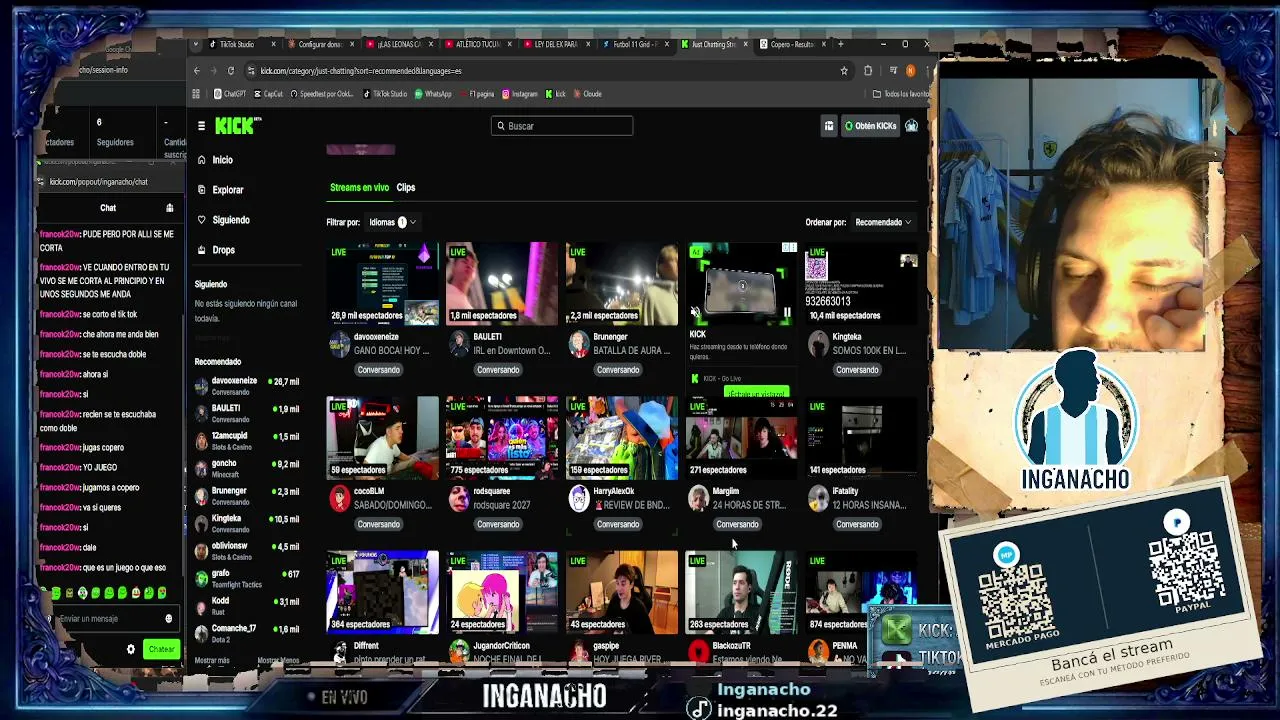The image size is (1280, 720).
Task: Open rodsquaree streamer avatar in stream grid
Action: (x=459, y=499)
